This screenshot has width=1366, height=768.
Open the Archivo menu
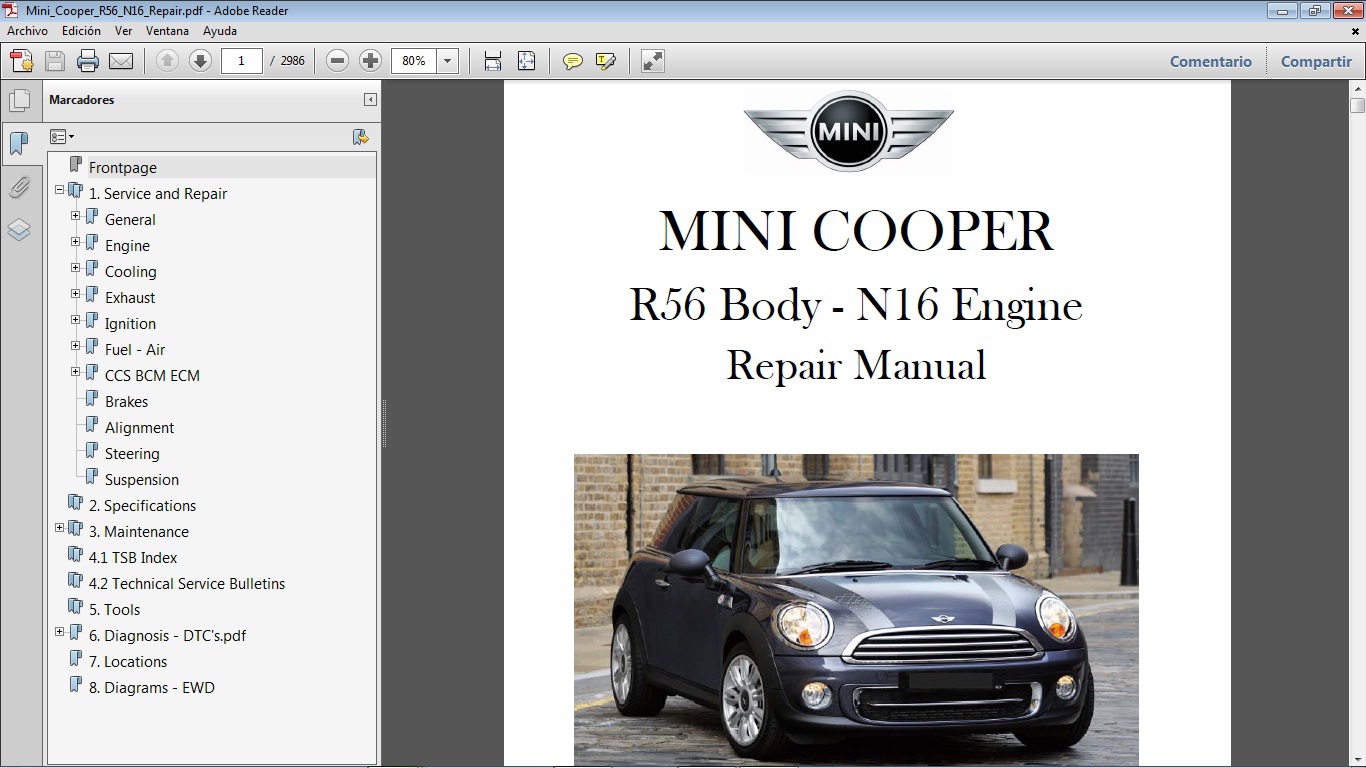(27, 31)
